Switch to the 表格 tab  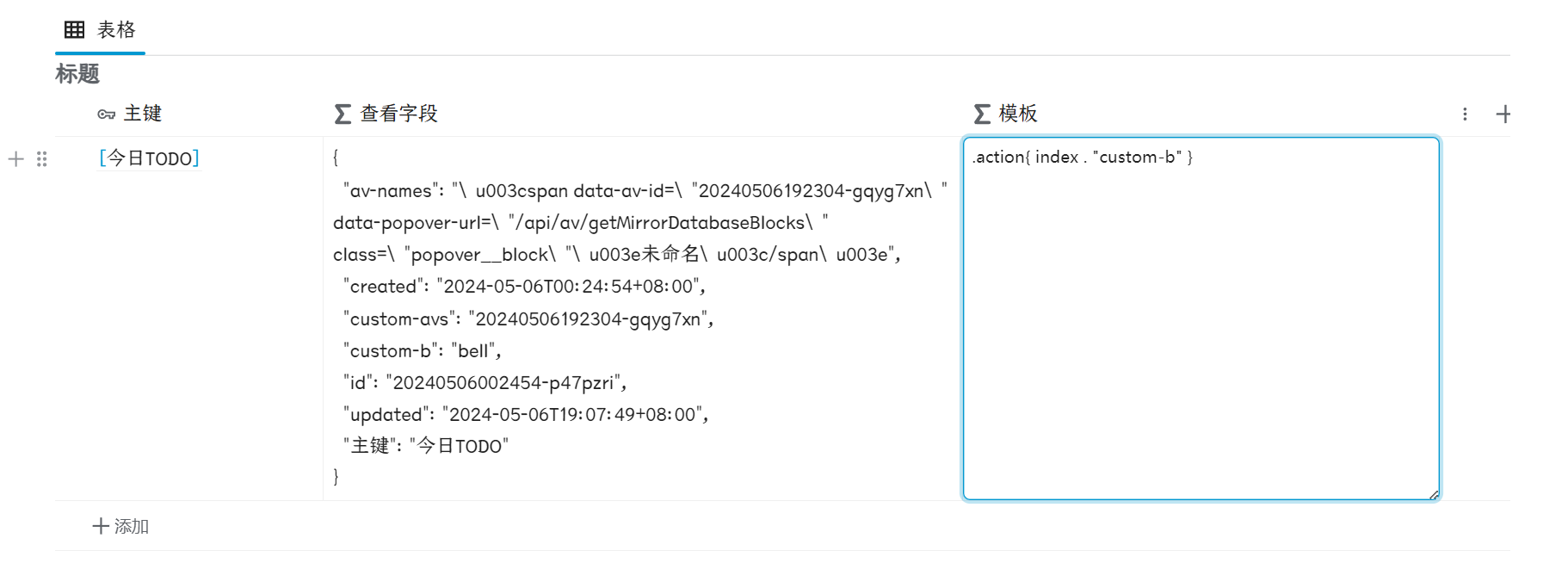point(100,29)
